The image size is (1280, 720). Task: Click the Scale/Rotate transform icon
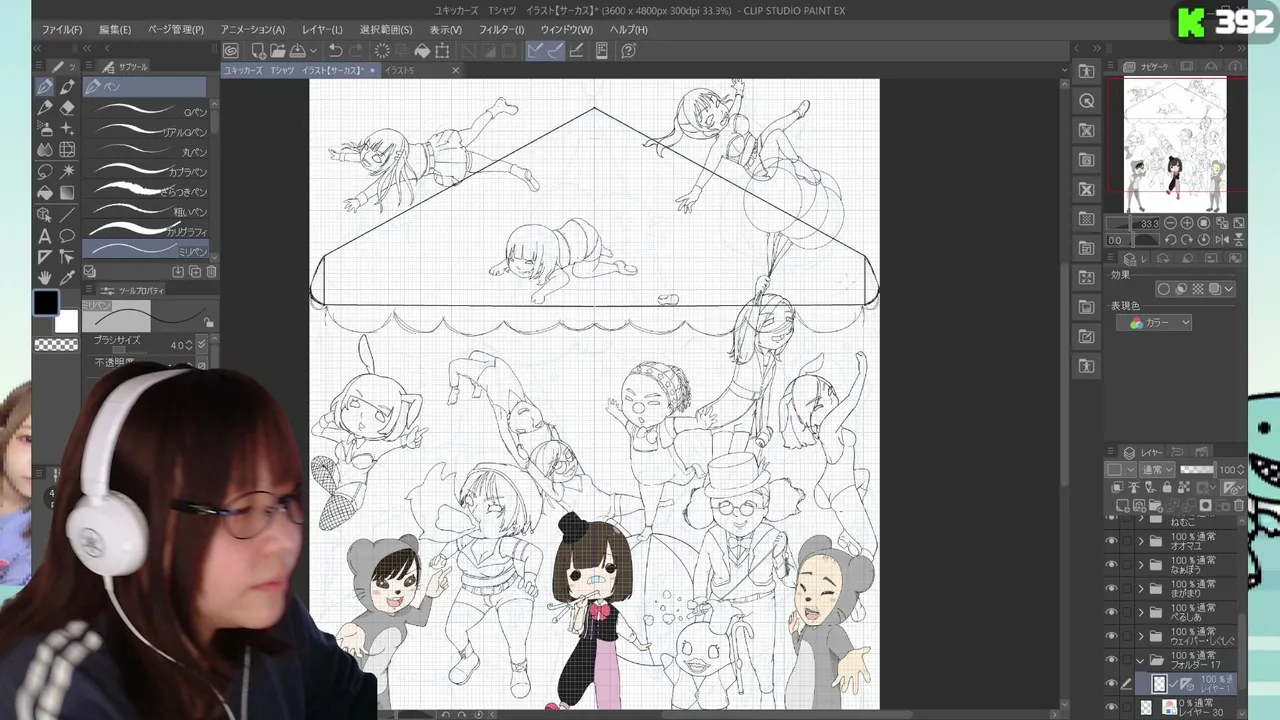click(x=442, y=51)
